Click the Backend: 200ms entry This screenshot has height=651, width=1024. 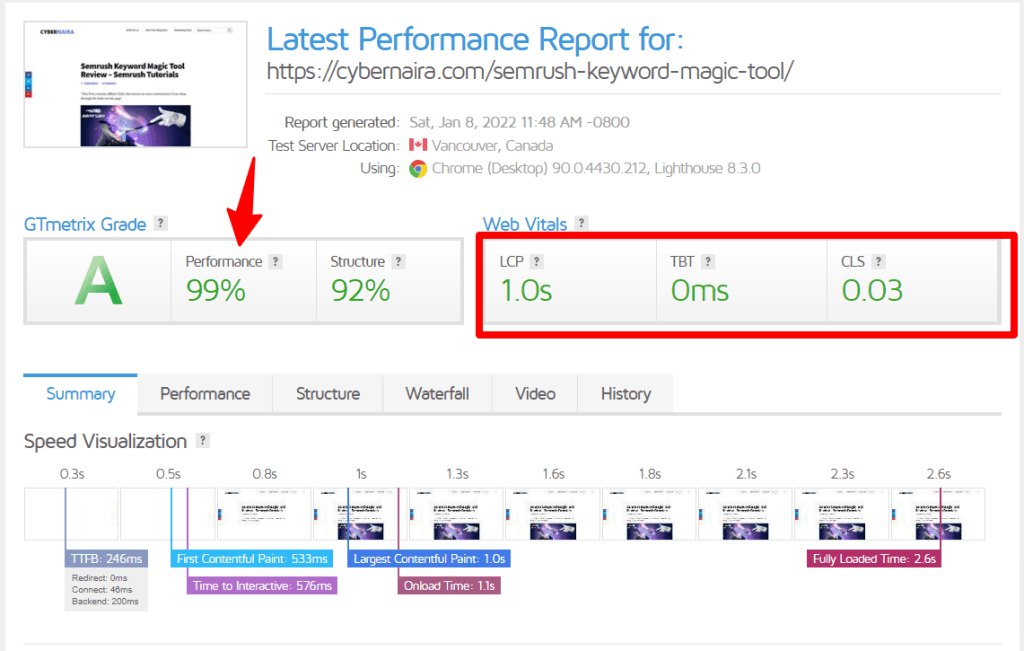pyautogui.click(x=105, y=601)
